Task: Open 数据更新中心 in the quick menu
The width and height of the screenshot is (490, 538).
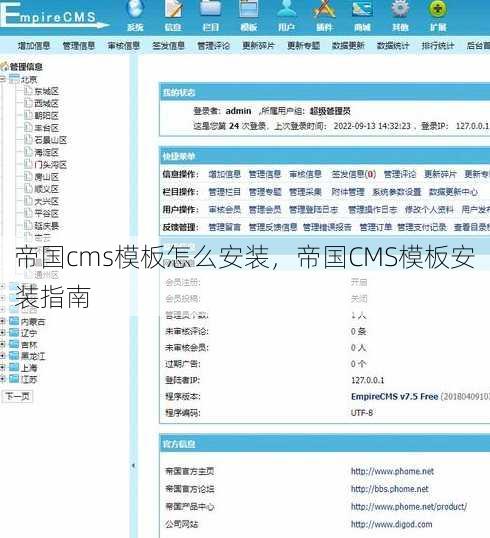Action: tap(453, 192)
